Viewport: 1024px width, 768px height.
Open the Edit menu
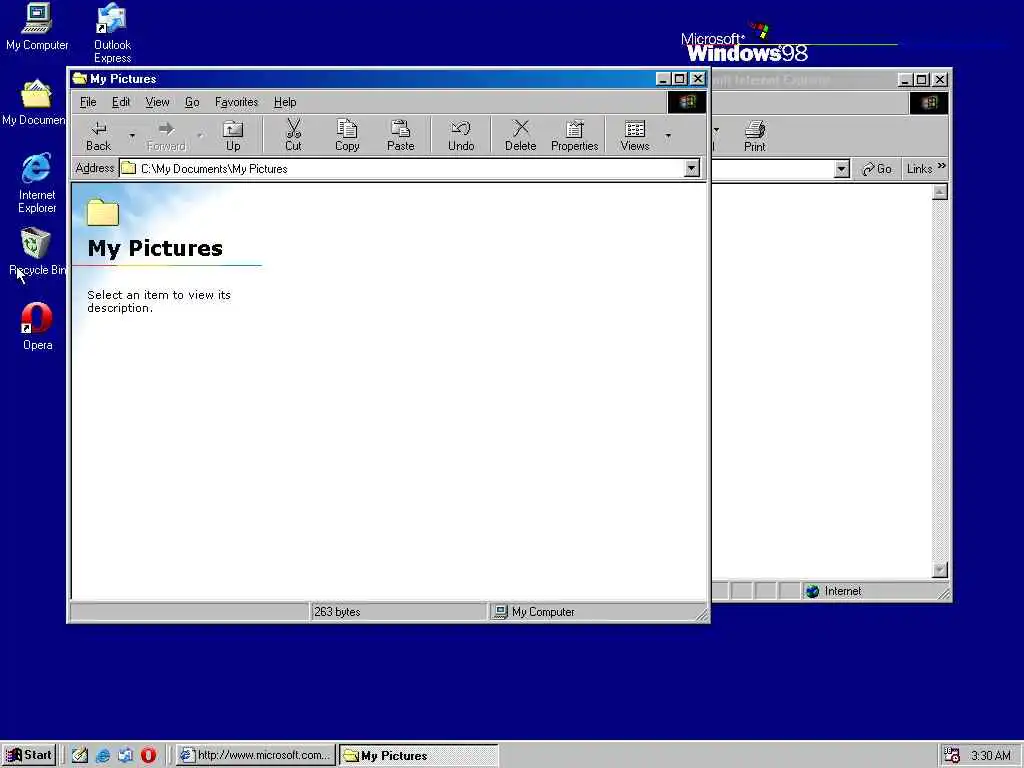point(121,102)
